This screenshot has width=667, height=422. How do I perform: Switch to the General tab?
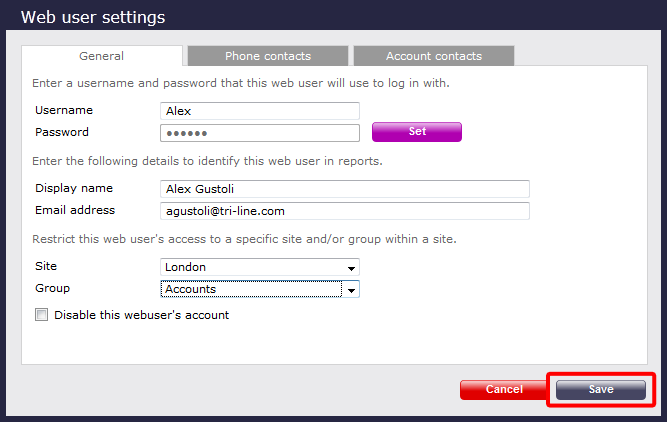pyautogui.click(x=102, y=56)
